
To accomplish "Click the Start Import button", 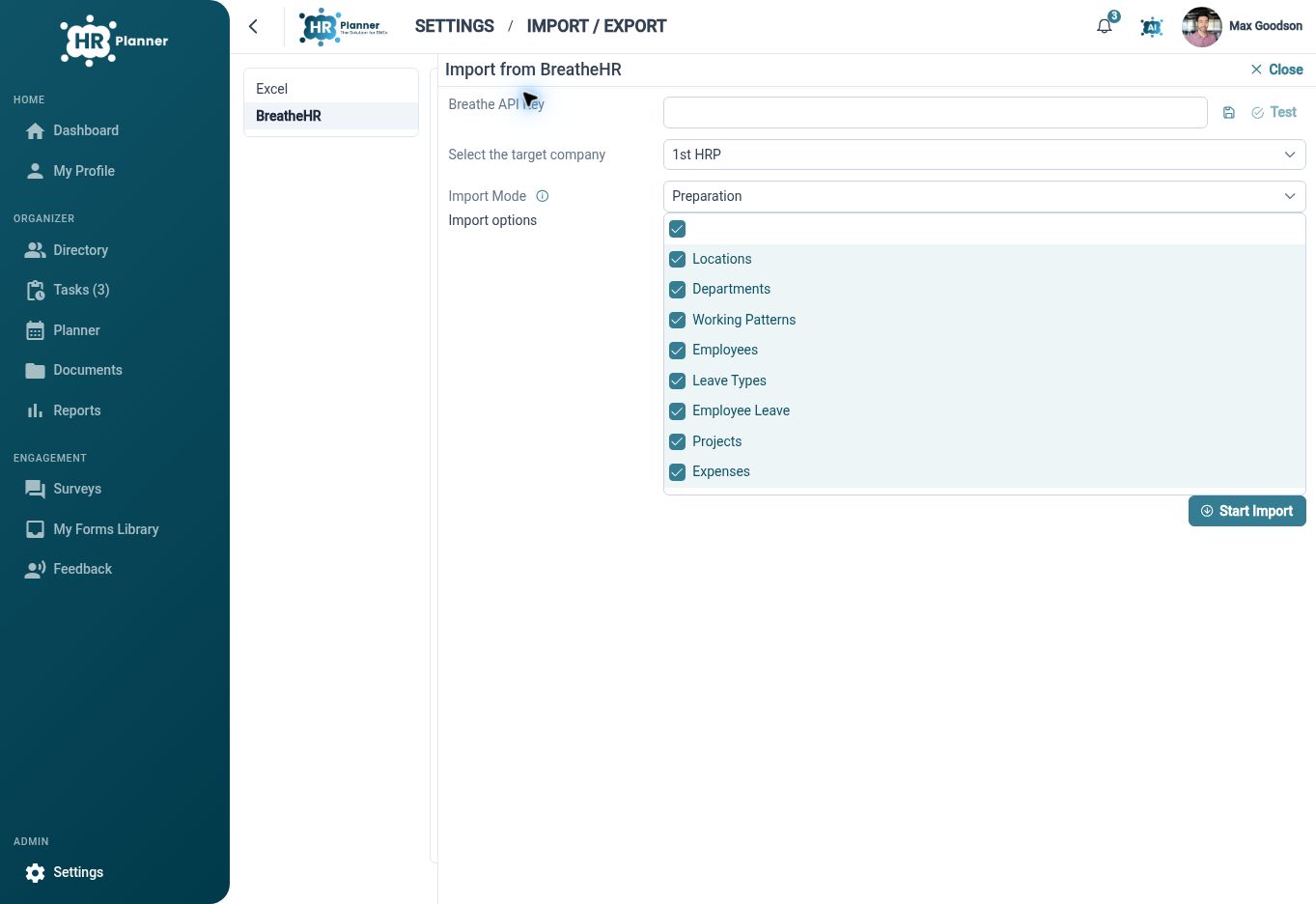I will (1246, 511).
